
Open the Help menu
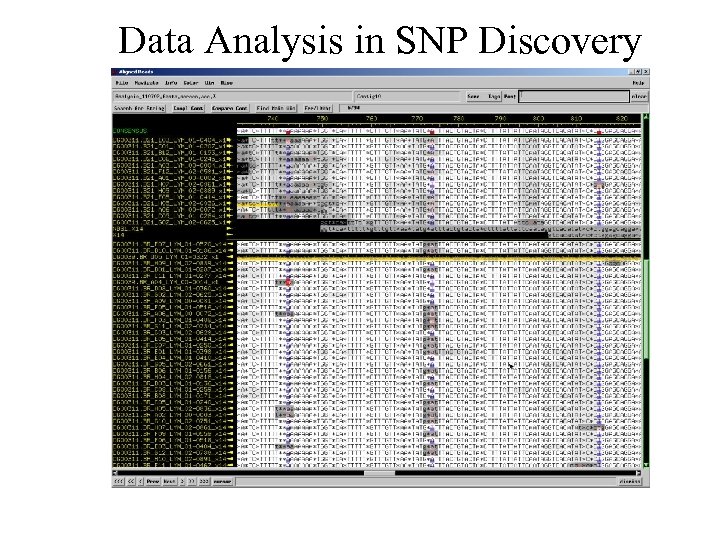tap(638, 83)
